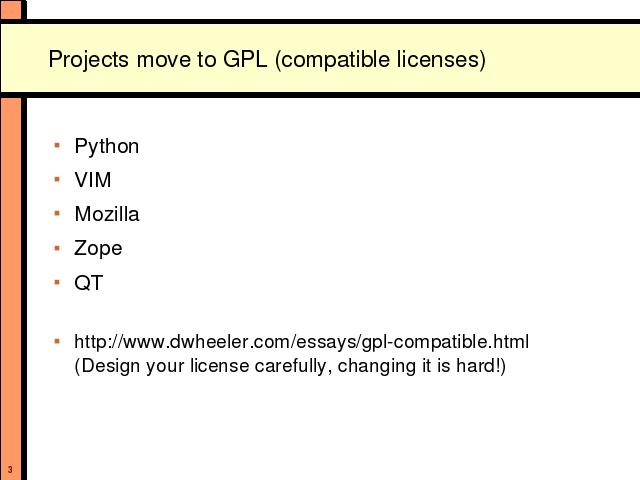The image size is (640, 480).
Task: Click the word 'GPL' in the title
Action: [245, 59]
